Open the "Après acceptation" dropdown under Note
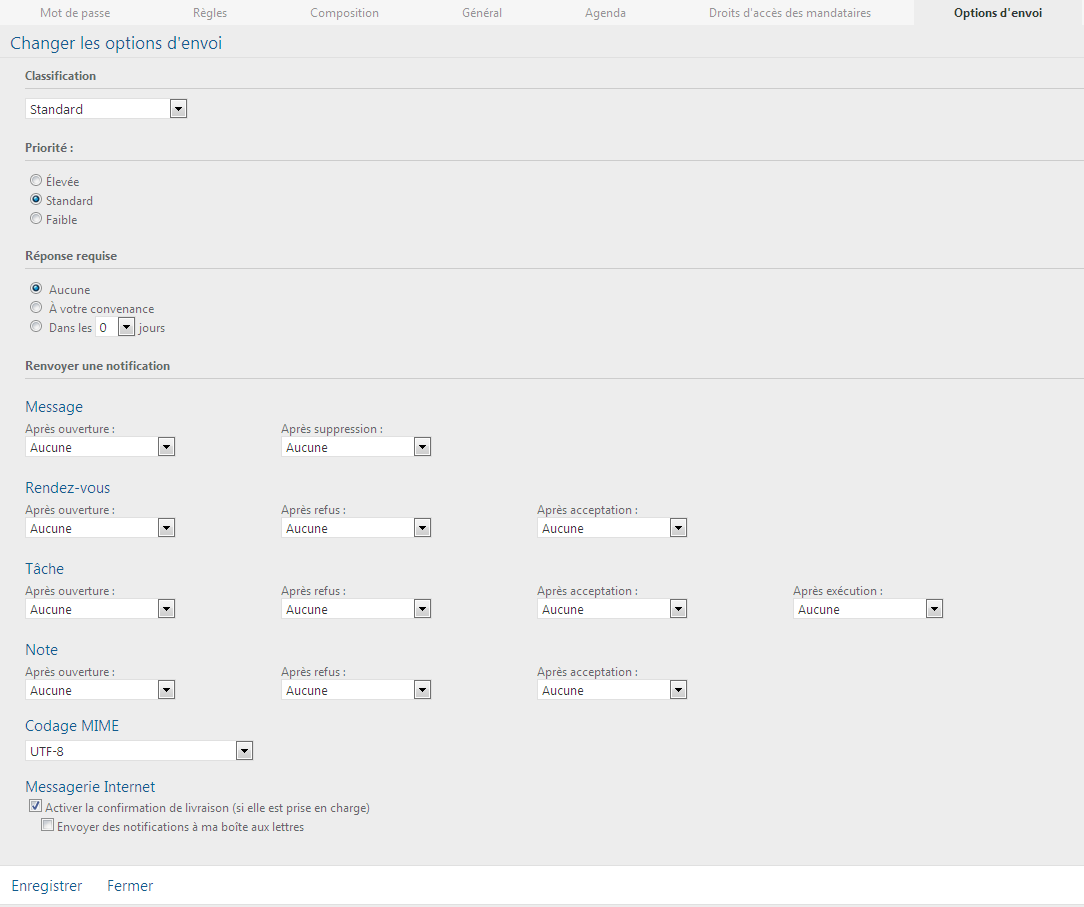Viewport: 1084px width, 907px height. (679, 689)
